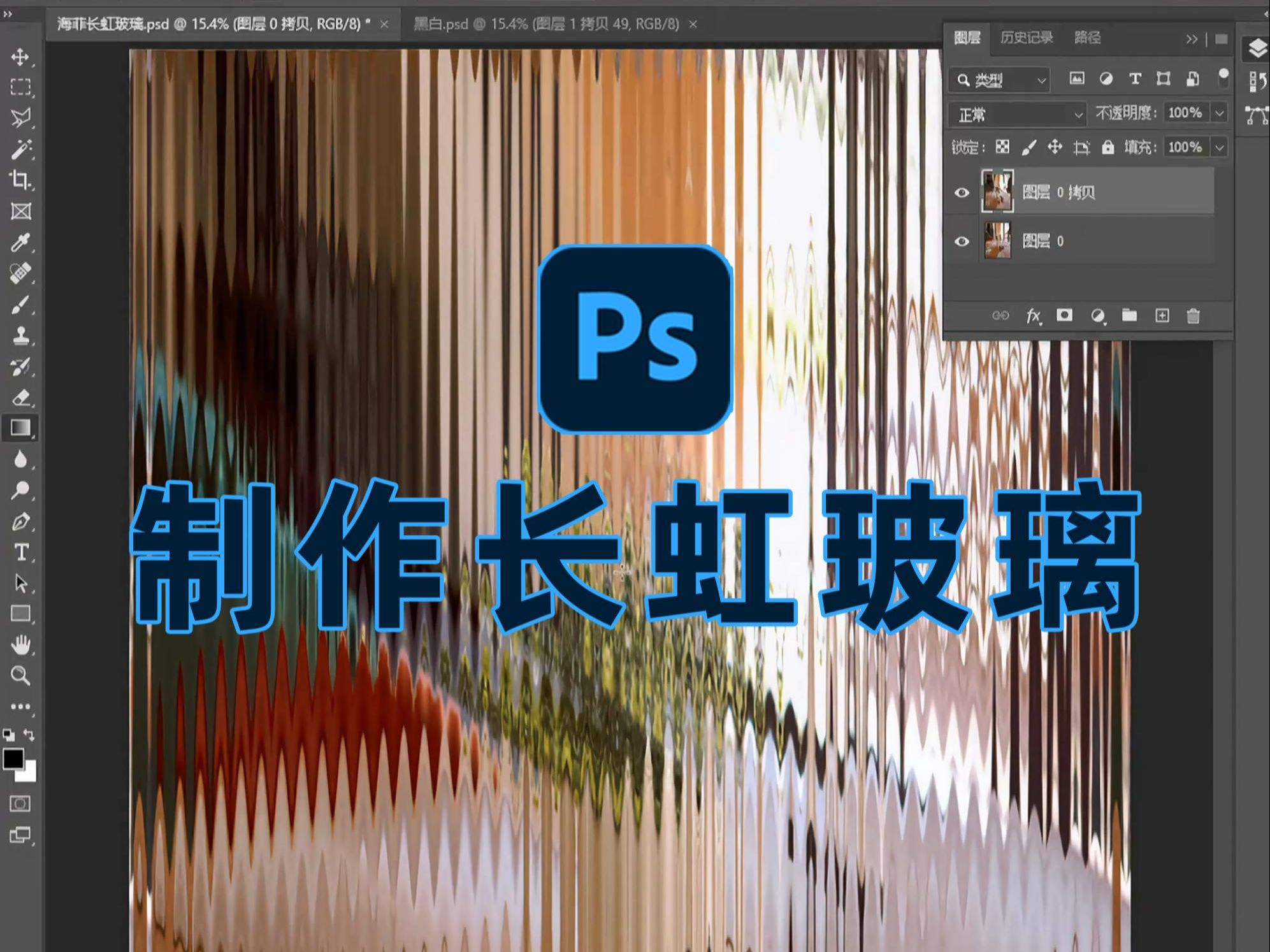
Task: Select the Frame tool
Action: tap(20, 211)
